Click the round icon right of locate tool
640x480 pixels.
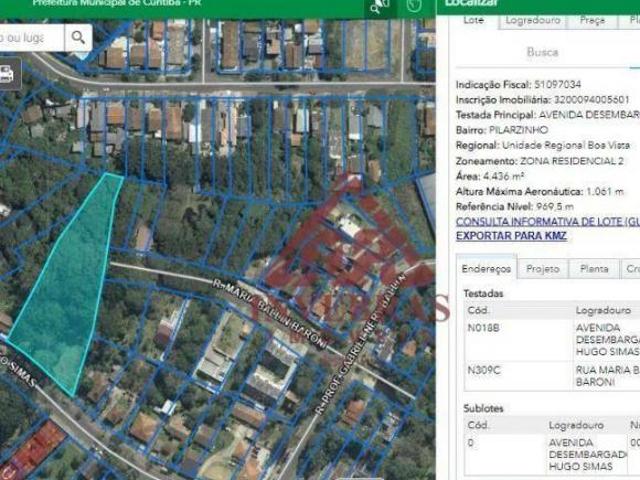tap(415, 7)
